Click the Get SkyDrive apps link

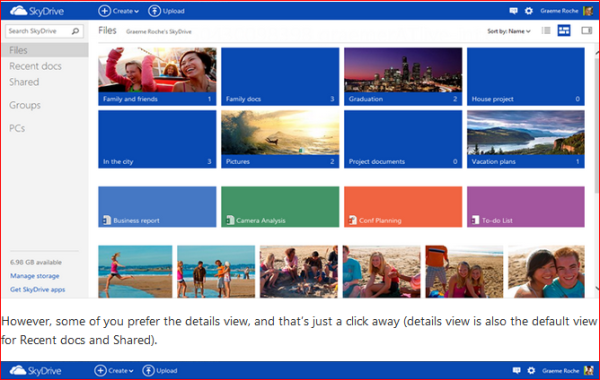(x=38, y=289)
